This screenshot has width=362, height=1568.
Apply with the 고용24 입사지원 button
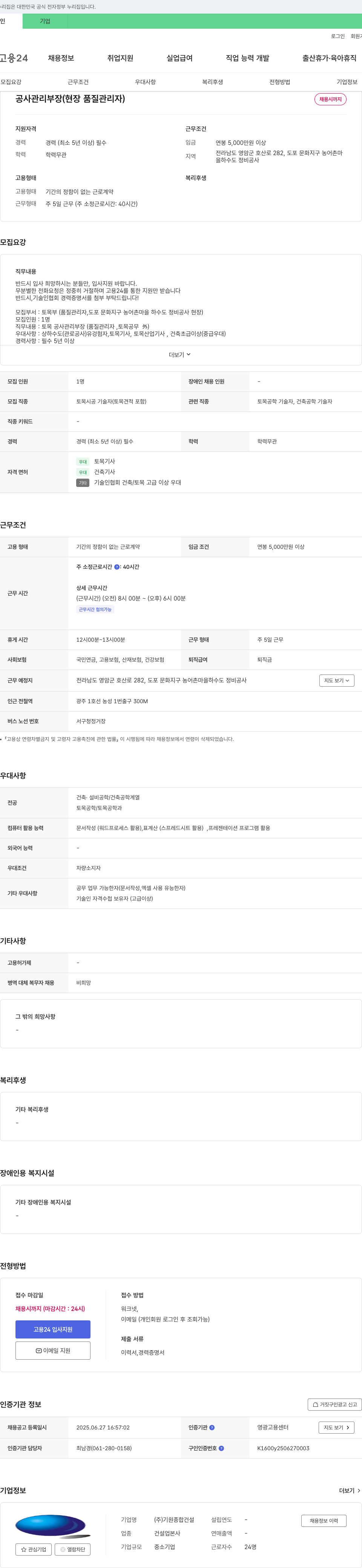coord(53,1329)
